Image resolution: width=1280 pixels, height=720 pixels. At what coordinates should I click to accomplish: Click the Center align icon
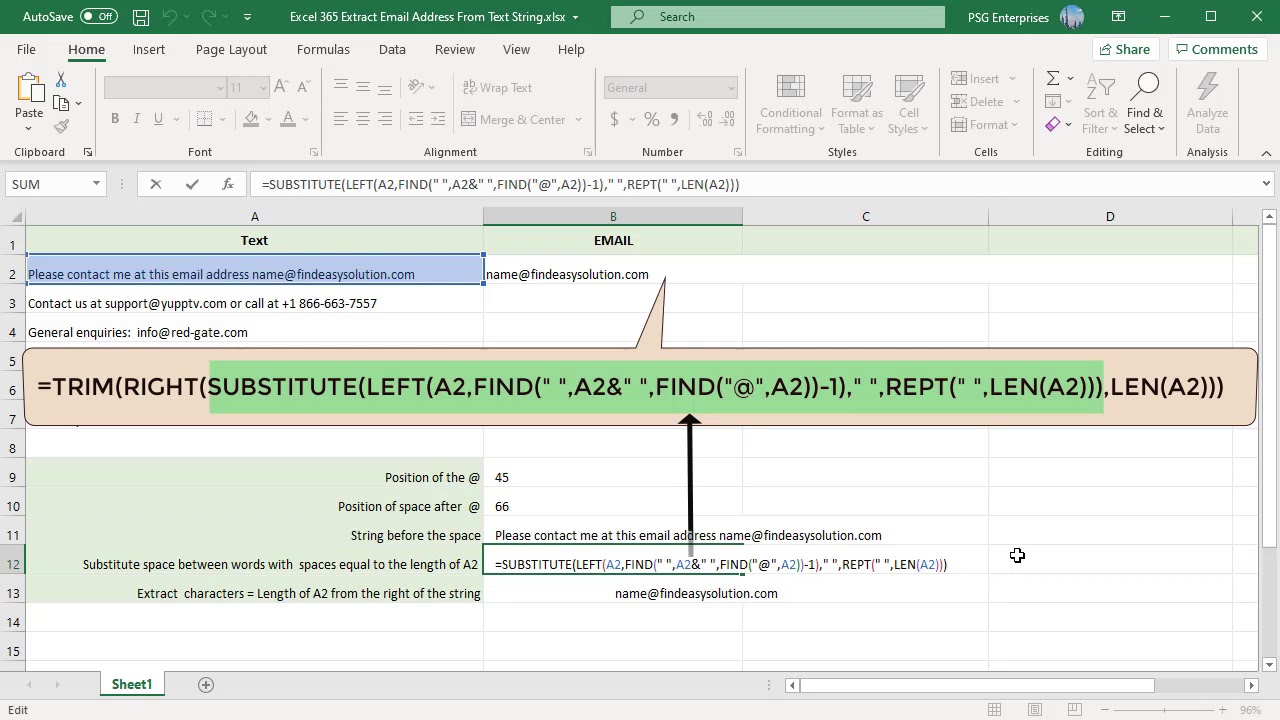click(x=362, y=119)
